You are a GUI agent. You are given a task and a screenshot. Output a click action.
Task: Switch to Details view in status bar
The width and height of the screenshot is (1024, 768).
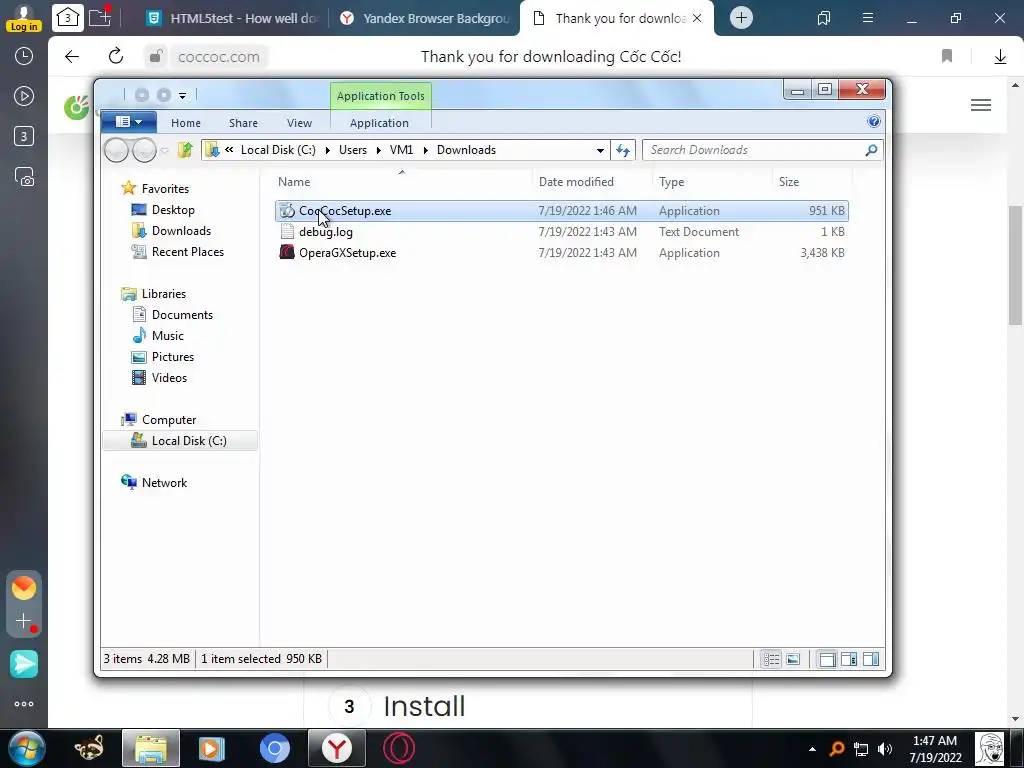(x=771, y=659)
